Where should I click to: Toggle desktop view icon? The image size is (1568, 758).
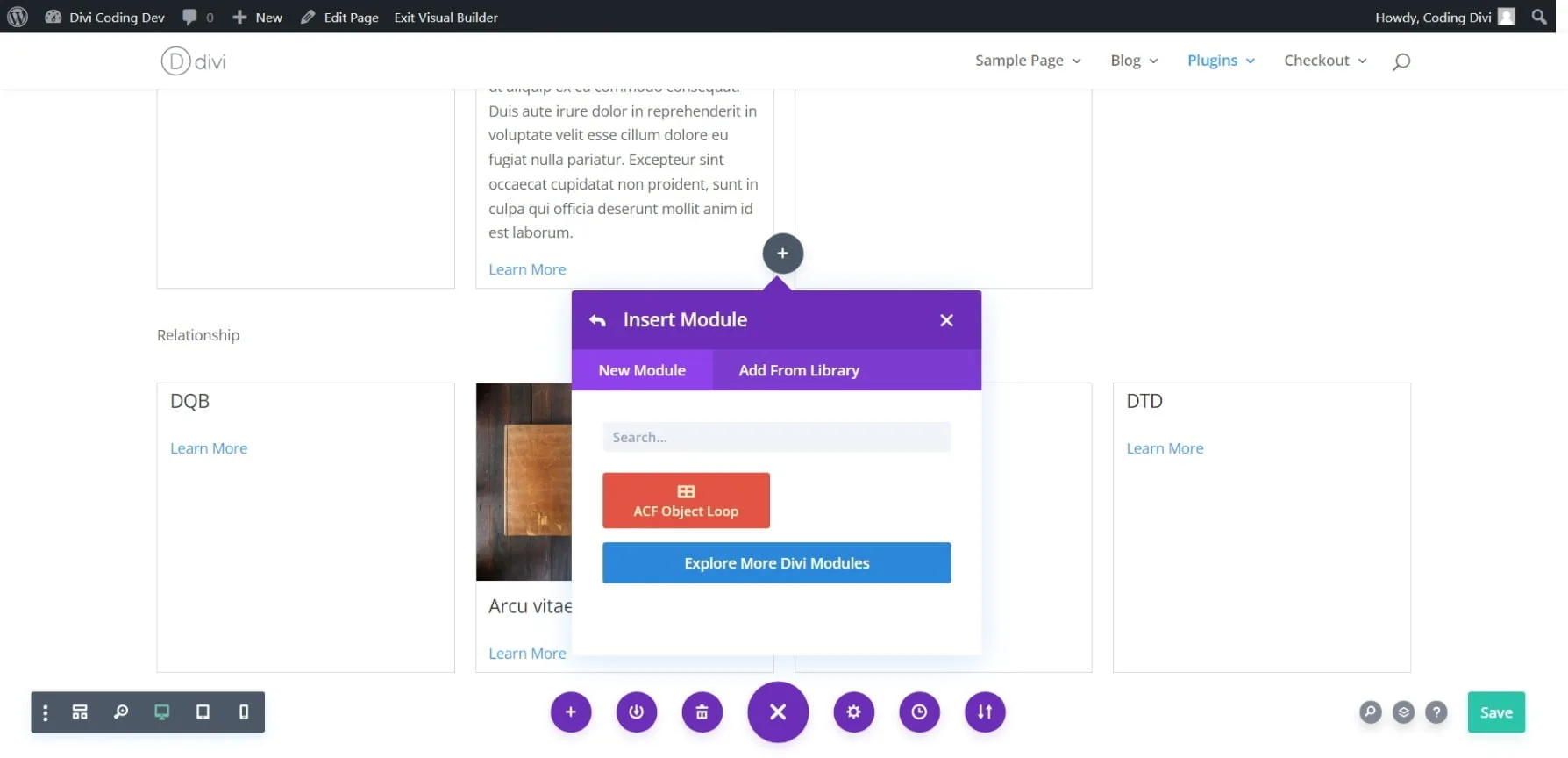161,712
